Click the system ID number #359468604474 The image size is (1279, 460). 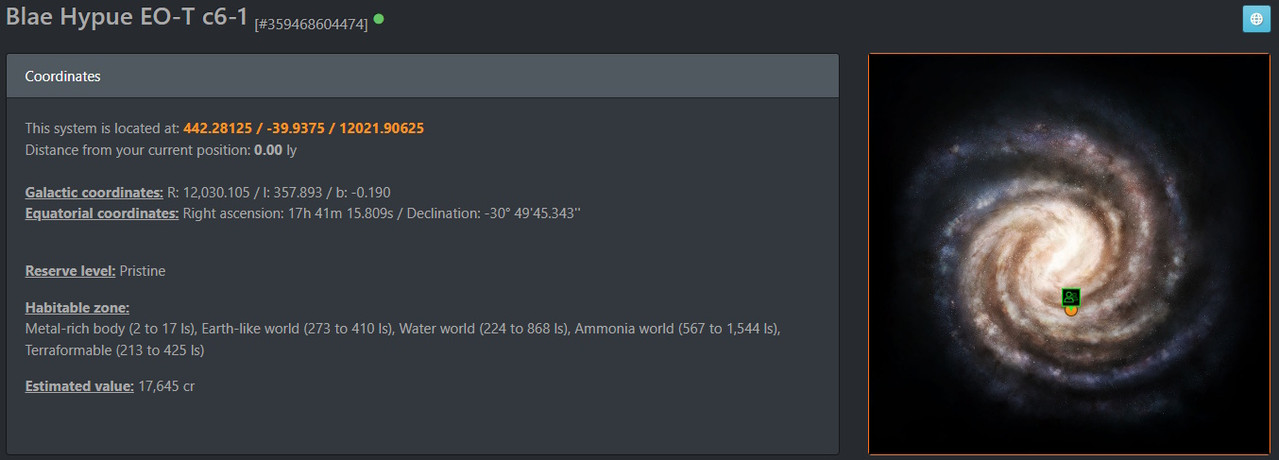pos(311,23)
